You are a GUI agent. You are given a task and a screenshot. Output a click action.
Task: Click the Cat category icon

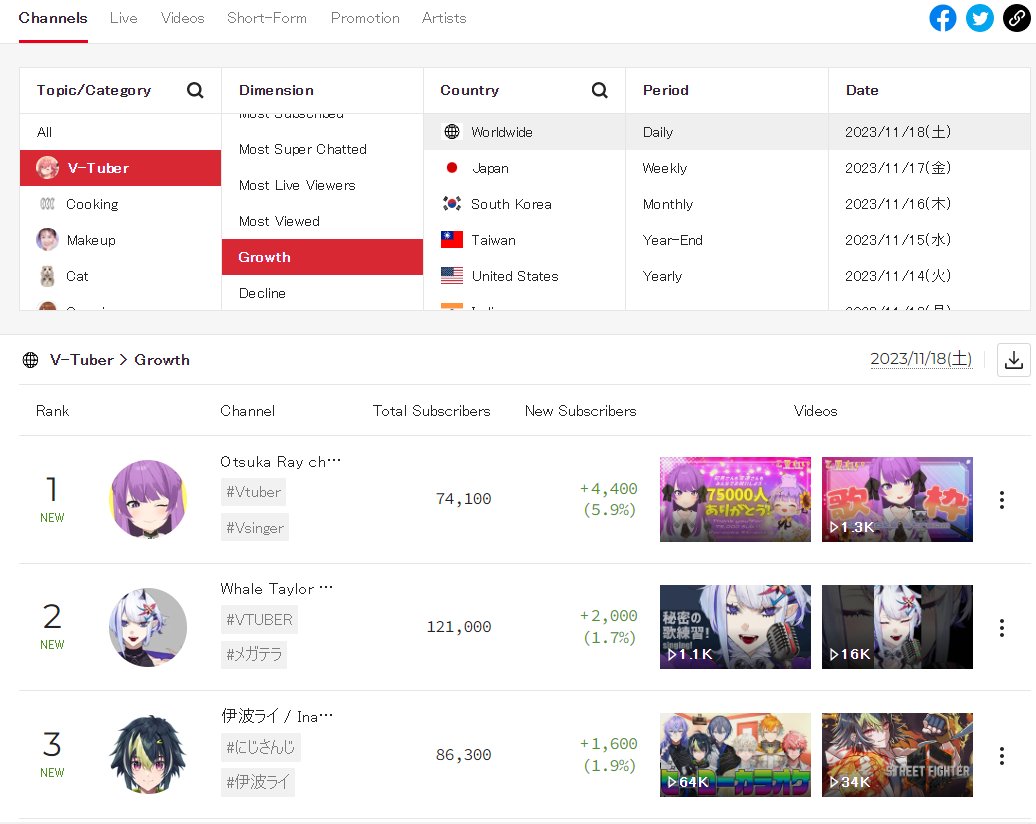[x=47, y=276]
